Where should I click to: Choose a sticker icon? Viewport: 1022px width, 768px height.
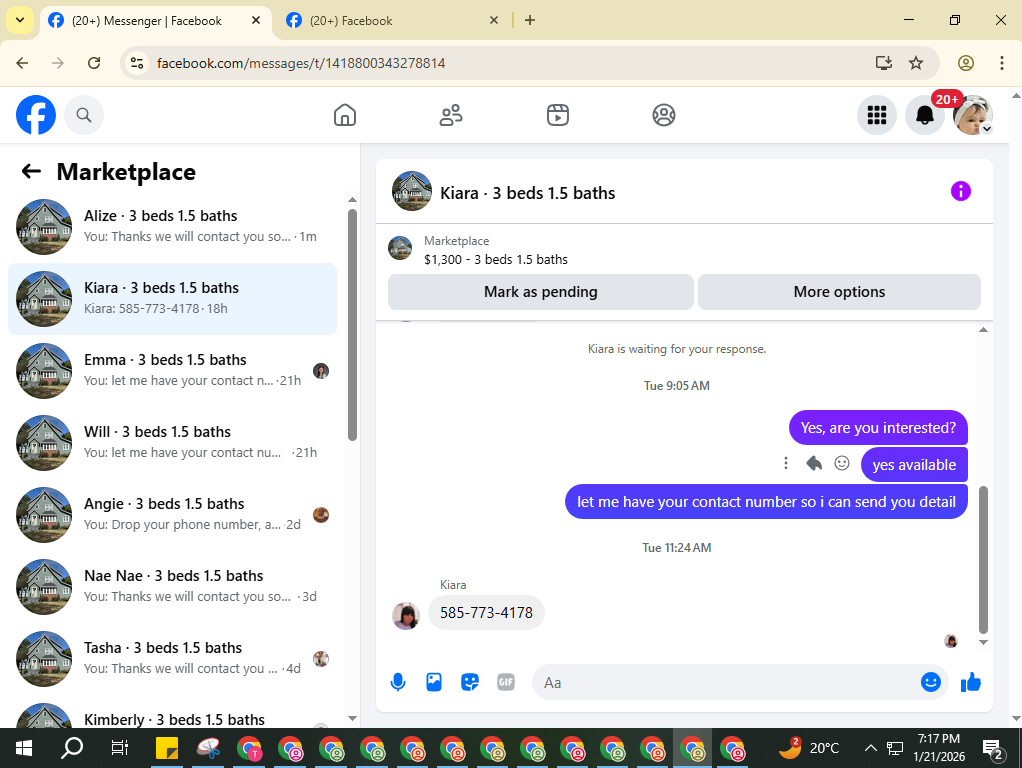click(470, 683)
